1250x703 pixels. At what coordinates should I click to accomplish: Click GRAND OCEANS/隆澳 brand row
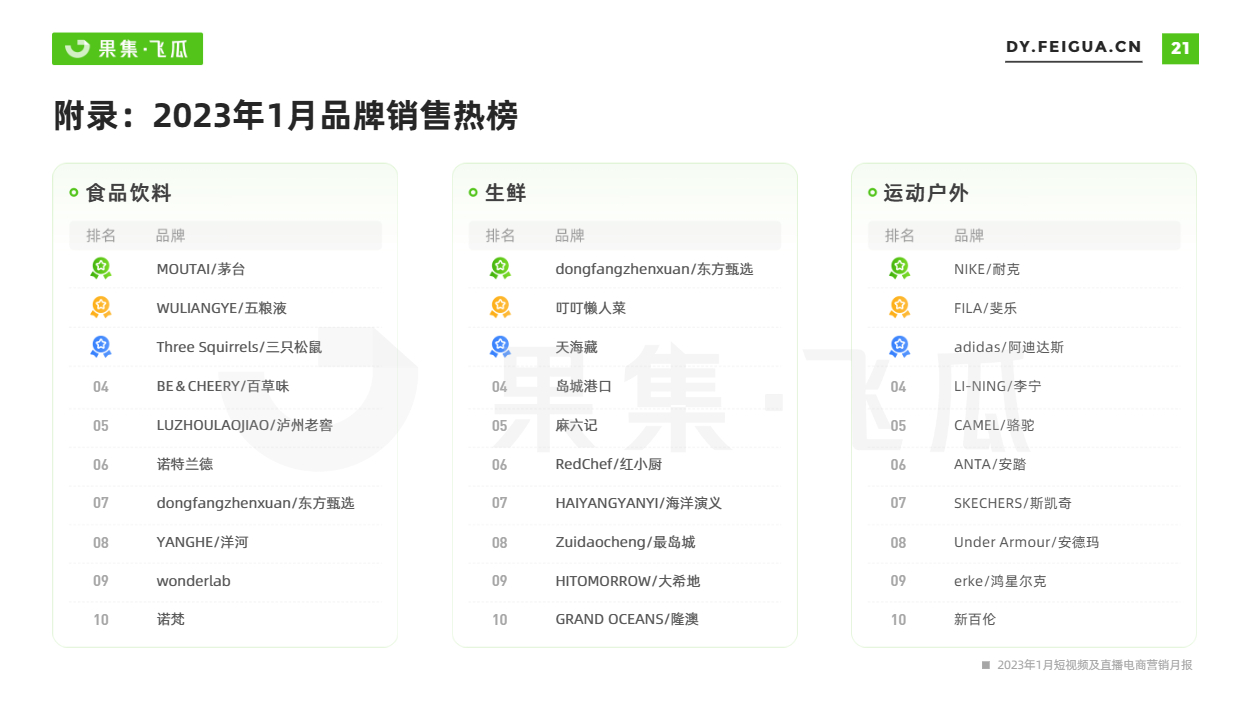coord(625,620)
